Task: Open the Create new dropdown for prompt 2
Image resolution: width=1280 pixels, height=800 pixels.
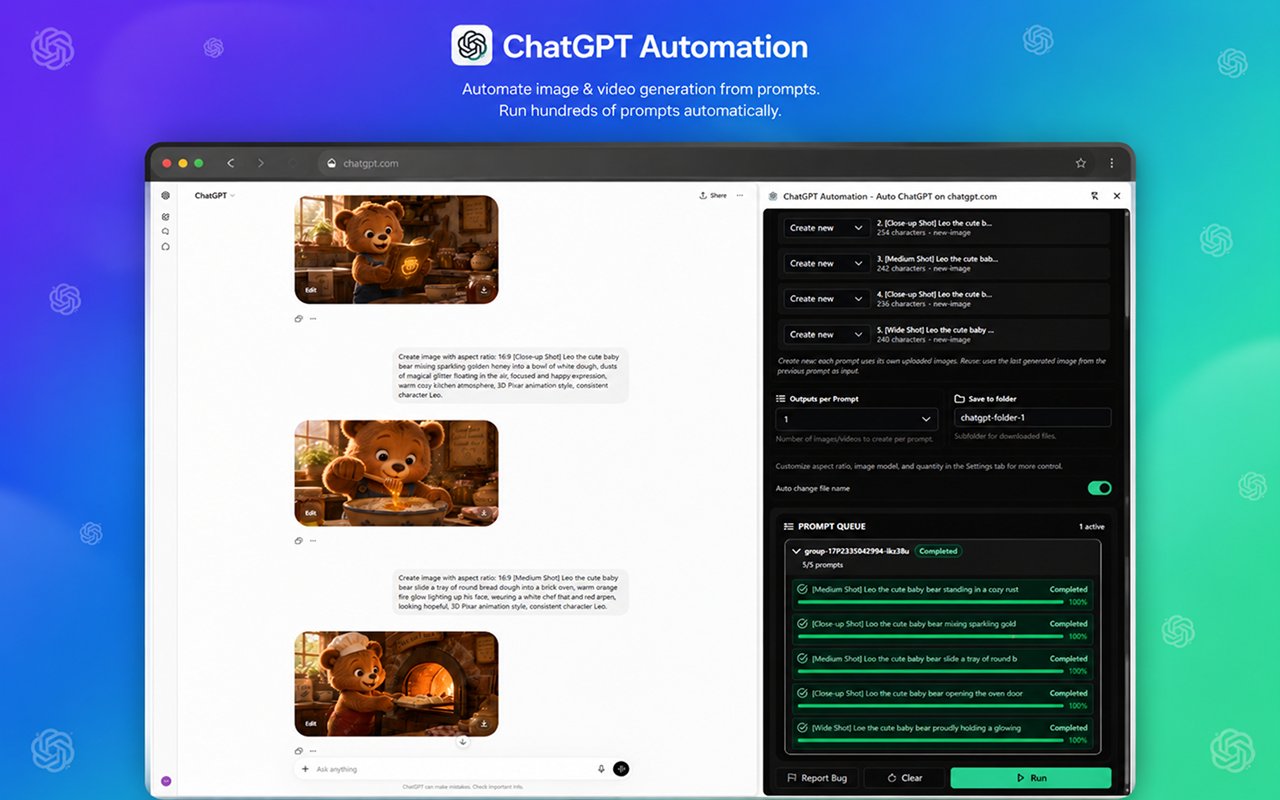Action: 826,228
